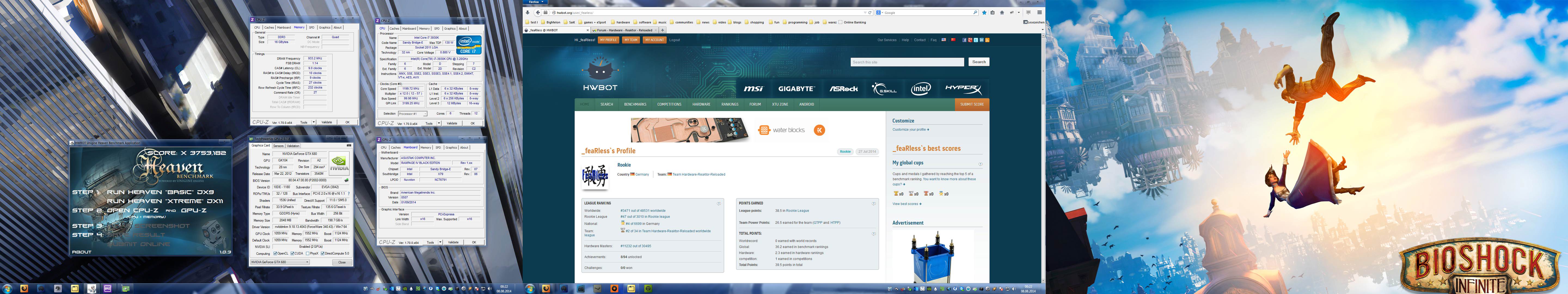Screen dimensions: 1568x294
Task: Open the Firefox home page icon
Action: [x=1002, y=13]
